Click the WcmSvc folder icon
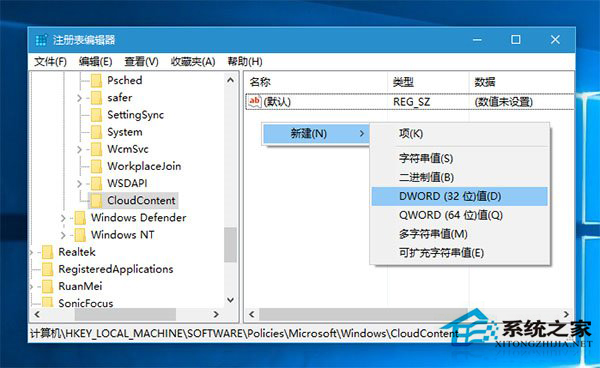The height and width of the screenshot is (368, 600). coord(96,149)
